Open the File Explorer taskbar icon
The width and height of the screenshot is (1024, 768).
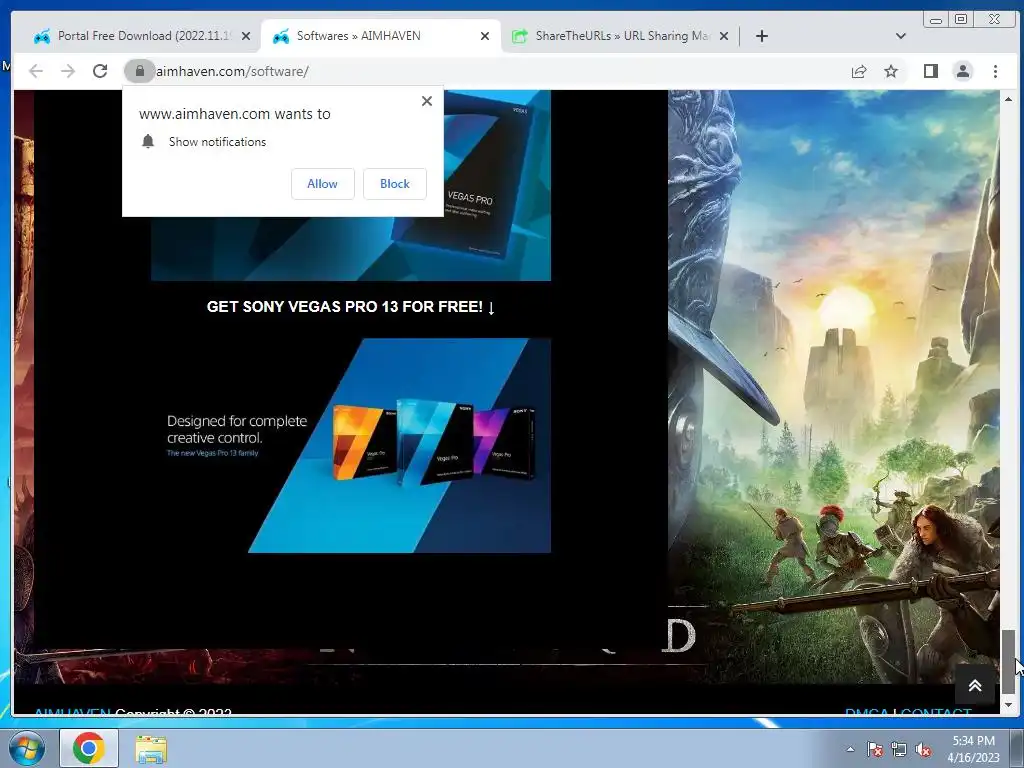[151, 748]
